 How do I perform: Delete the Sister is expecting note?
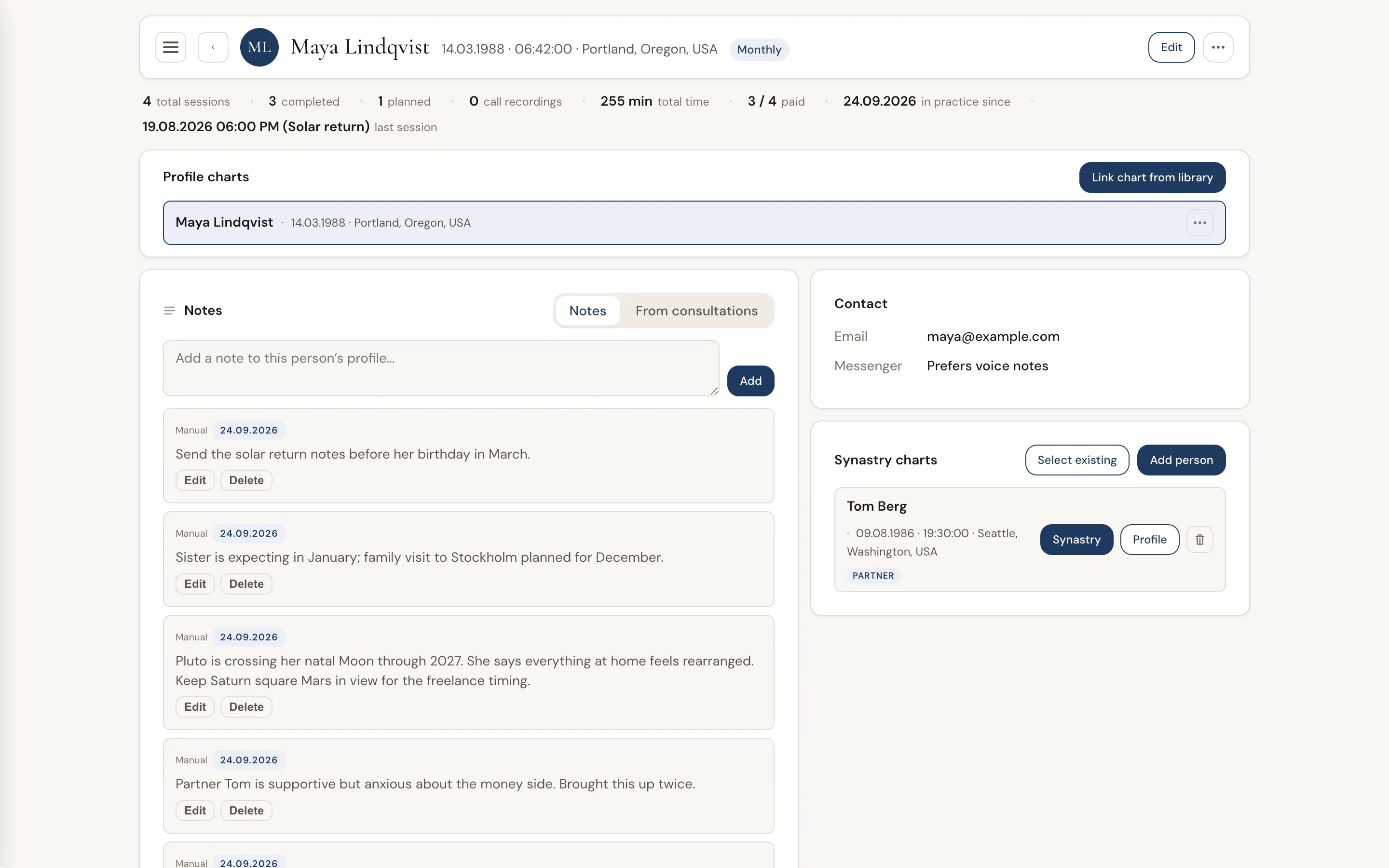(x=246, y=584)
